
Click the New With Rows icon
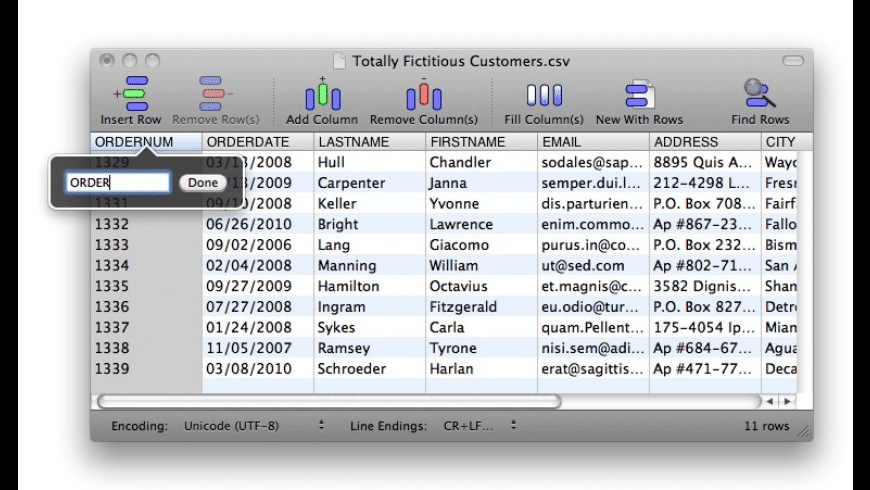coord(639,95)
